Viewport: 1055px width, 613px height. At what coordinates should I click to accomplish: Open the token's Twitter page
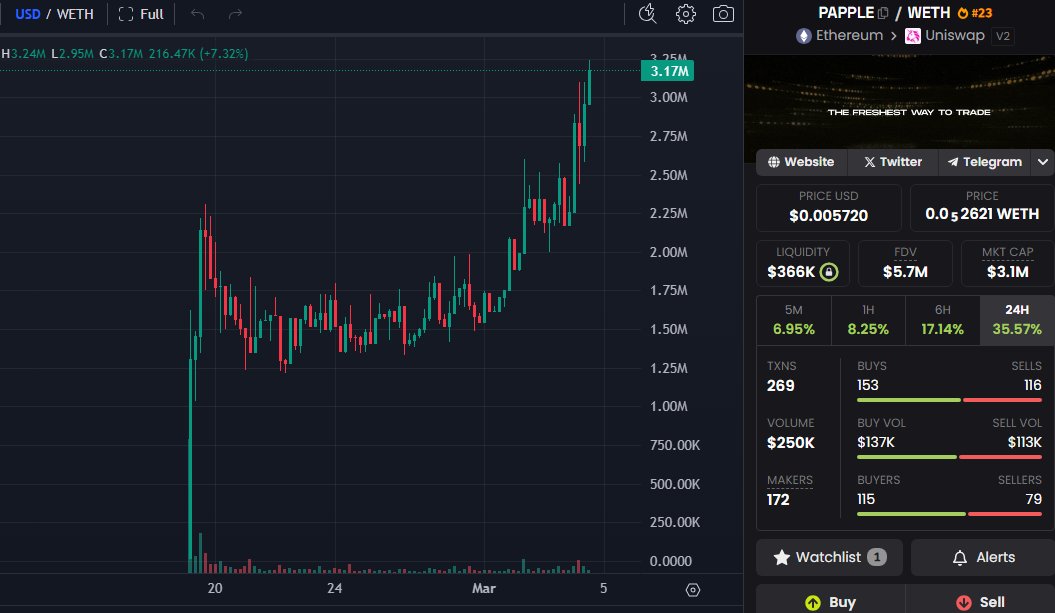(x=893, y=162)
